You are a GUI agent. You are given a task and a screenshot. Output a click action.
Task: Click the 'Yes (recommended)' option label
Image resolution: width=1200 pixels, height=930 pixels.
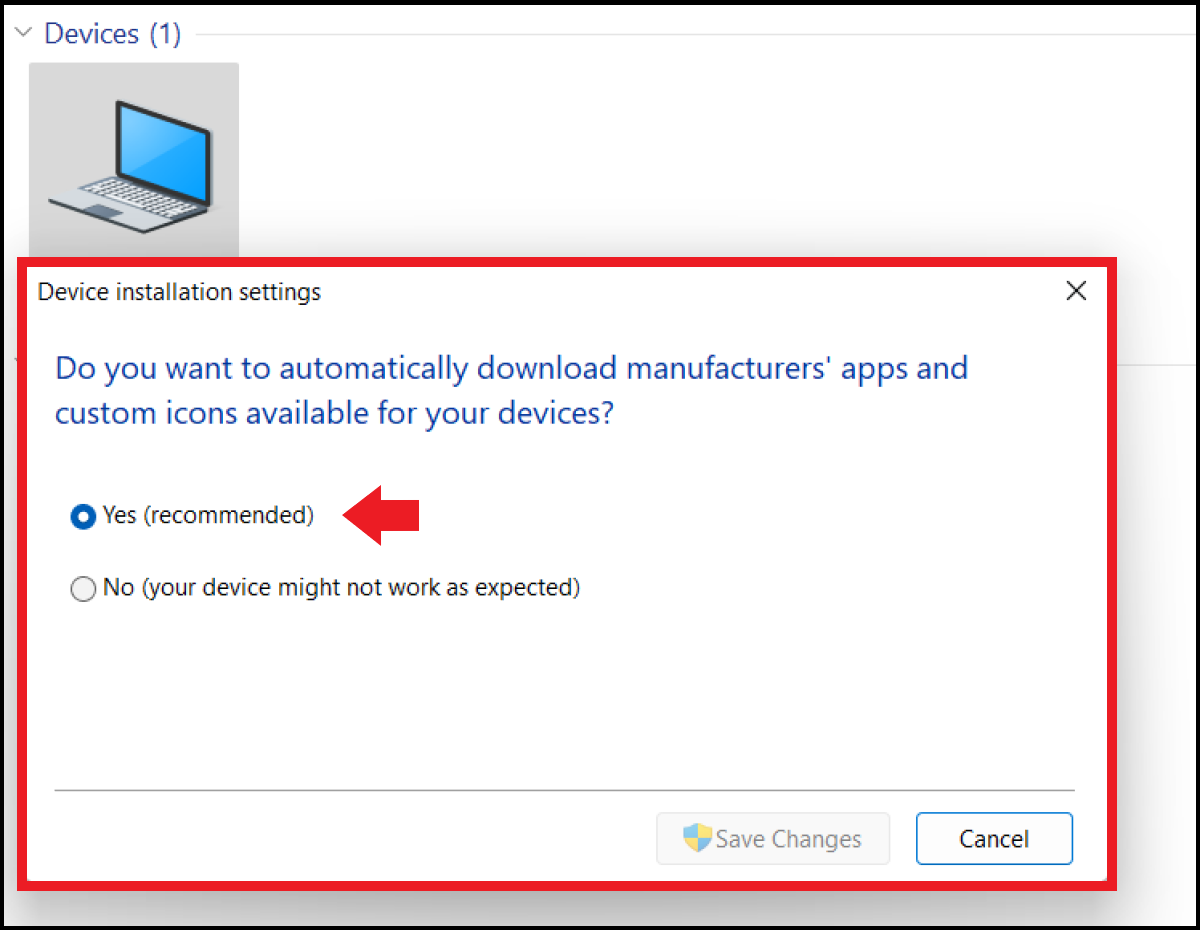coord(208,516)
